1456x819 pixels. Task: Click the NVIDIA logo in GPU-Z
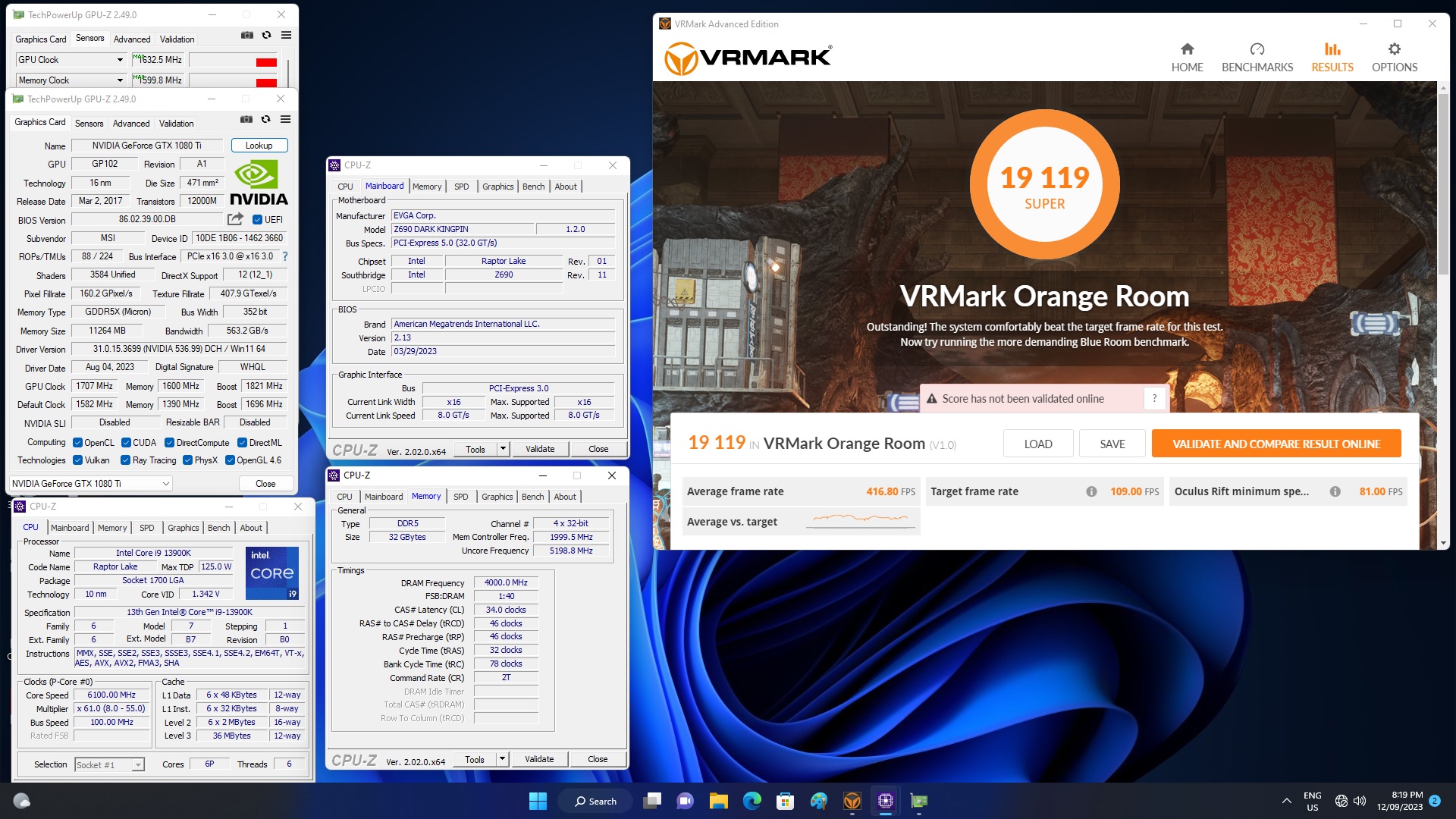[x=259, y=183]
